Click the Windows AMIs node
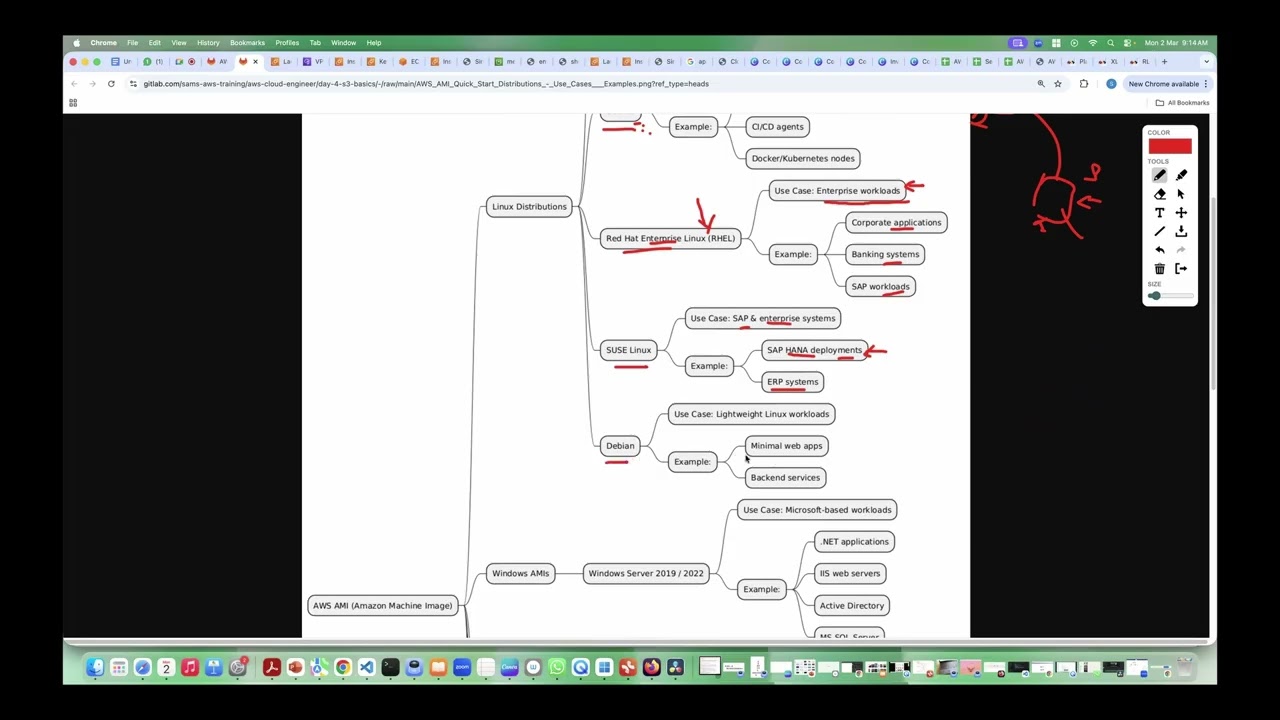This screenshot has width=1280, height=720. pyautogui.click(x=520, y=574)
